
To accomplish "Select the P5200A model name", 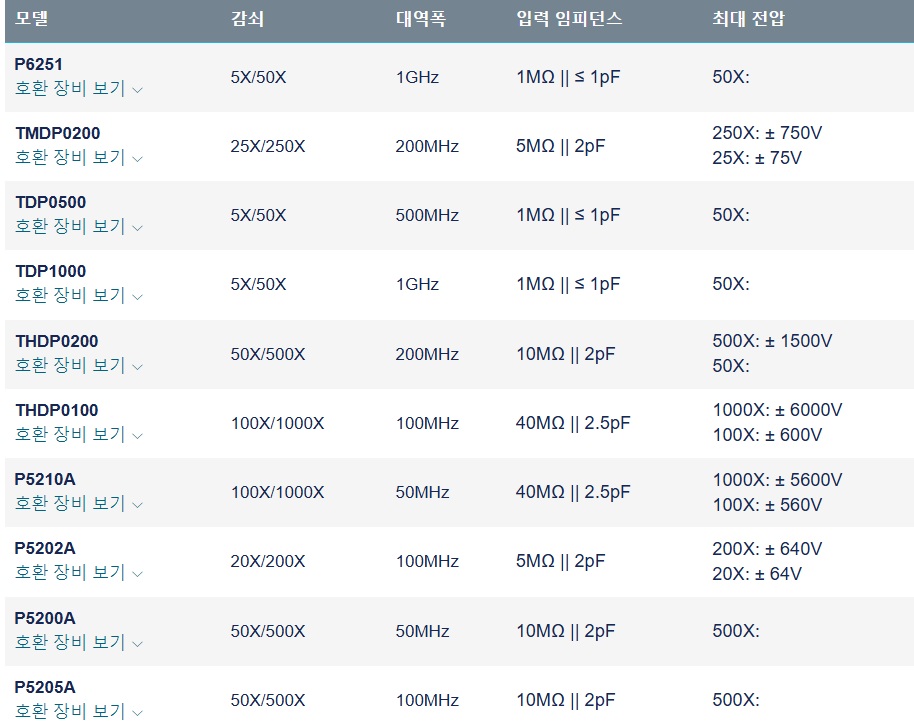I will pos(45,618).
